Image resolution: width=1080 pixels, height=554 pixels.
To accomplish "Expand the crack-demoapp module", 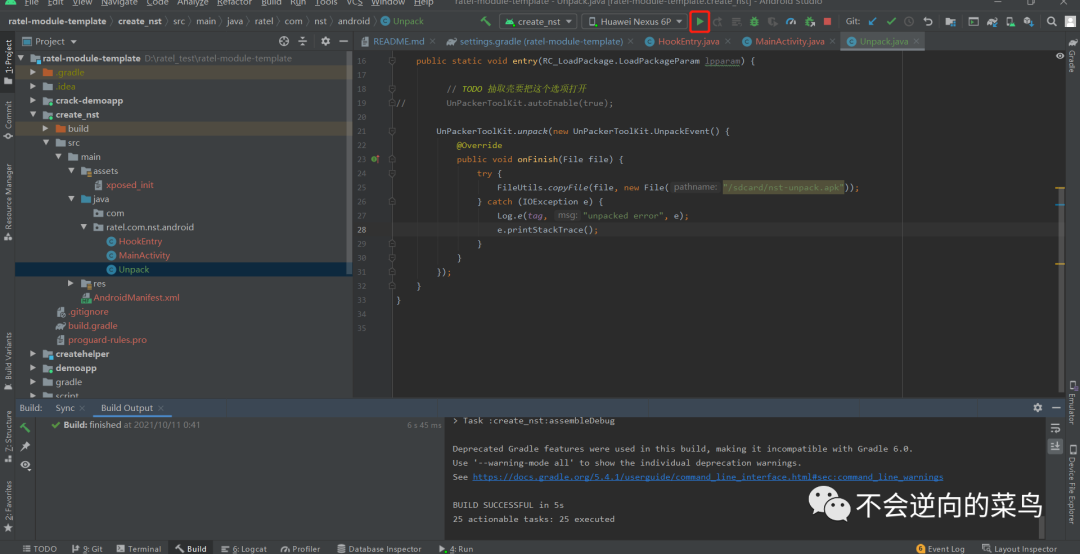I will point(32,101).
